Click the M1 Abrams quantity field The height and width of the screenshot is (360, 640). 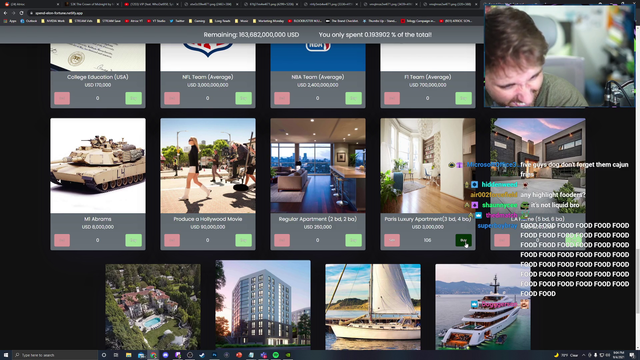click(98, 240)
